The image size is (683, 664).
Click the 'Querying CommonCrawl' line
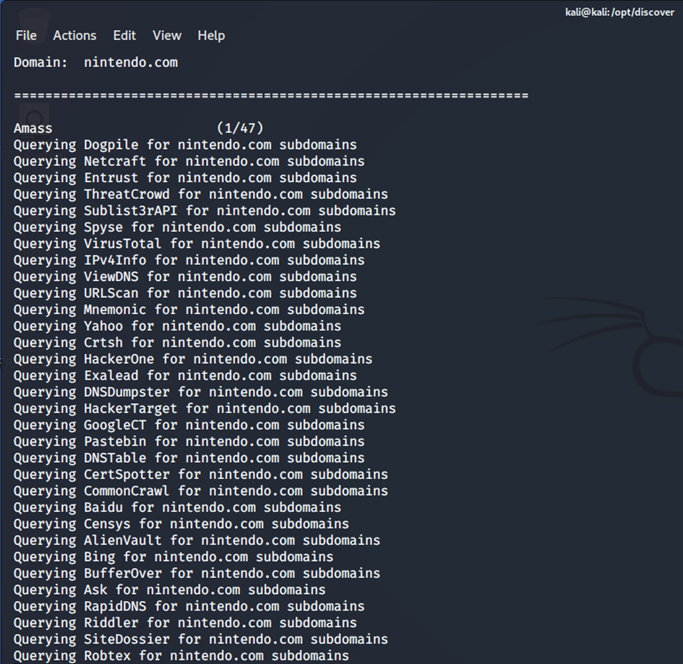pos(201,491)
